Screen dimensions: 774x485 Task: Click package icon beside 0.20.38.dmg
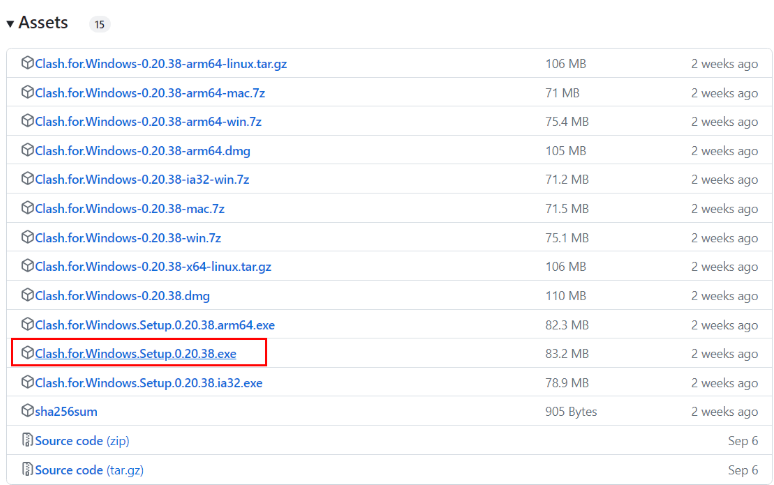pyautogui.click(x=28, y=295)
